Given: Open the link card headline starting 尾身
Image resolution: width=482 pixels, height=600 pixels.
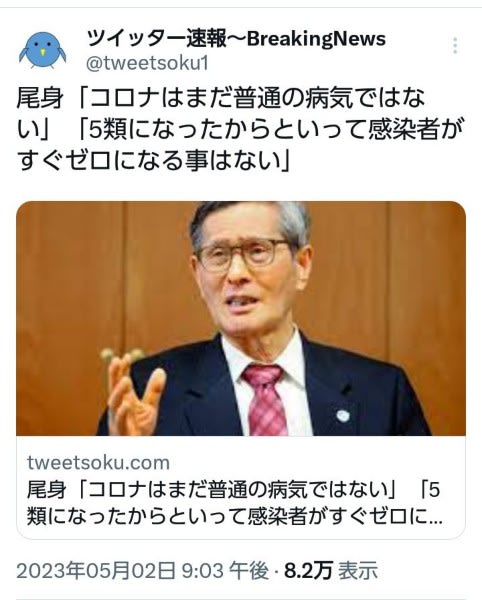Looking at the screenshot, I should (x=234, y=503).
